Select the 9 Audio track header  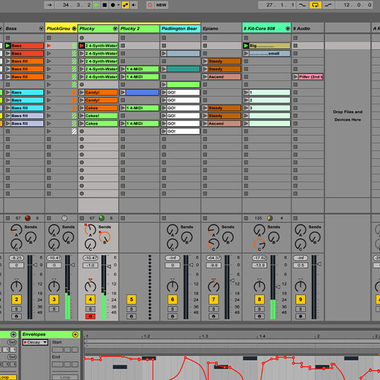[x=308, y=29]
